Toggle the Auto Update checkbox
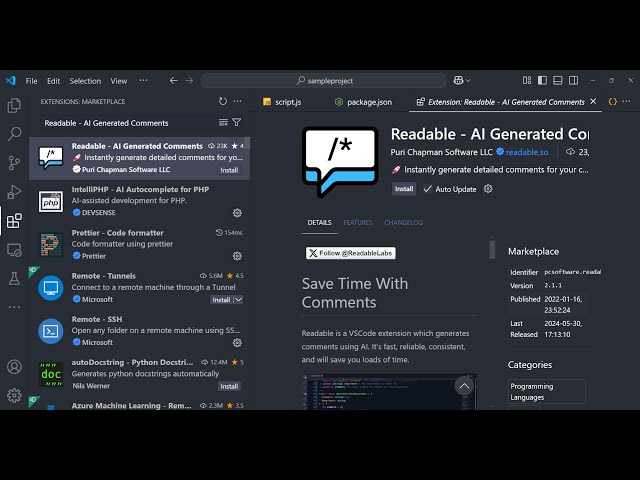 [x=428, y=189]
